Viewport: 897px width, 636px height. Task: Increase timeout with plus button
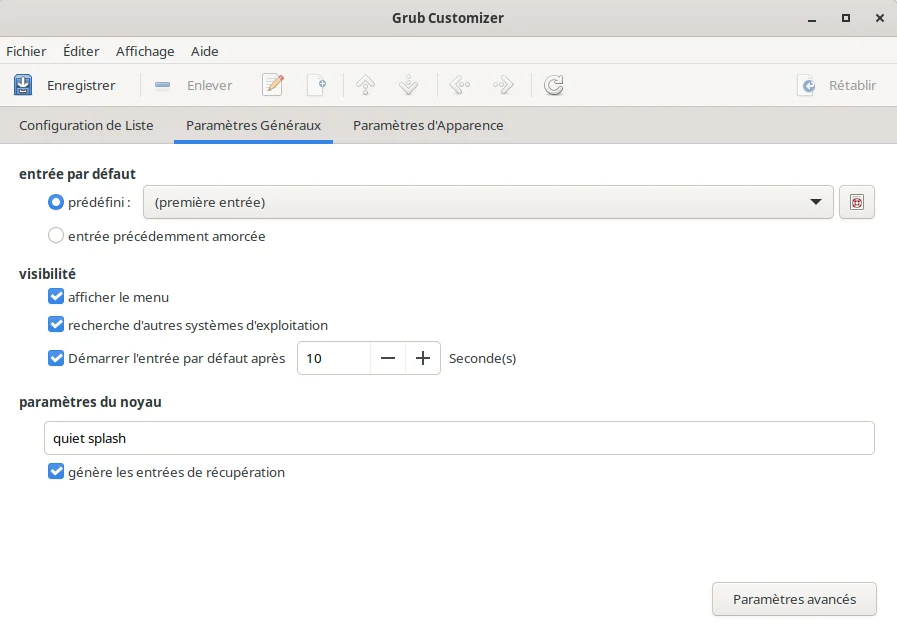click(x=423, y=358)
